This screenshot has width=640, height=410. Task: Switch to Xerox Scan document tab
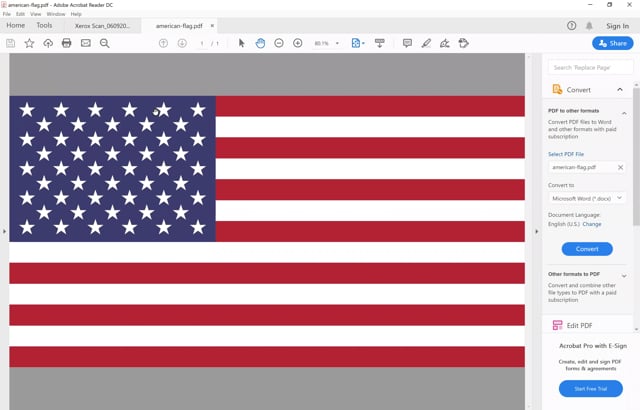pos(102,26)
